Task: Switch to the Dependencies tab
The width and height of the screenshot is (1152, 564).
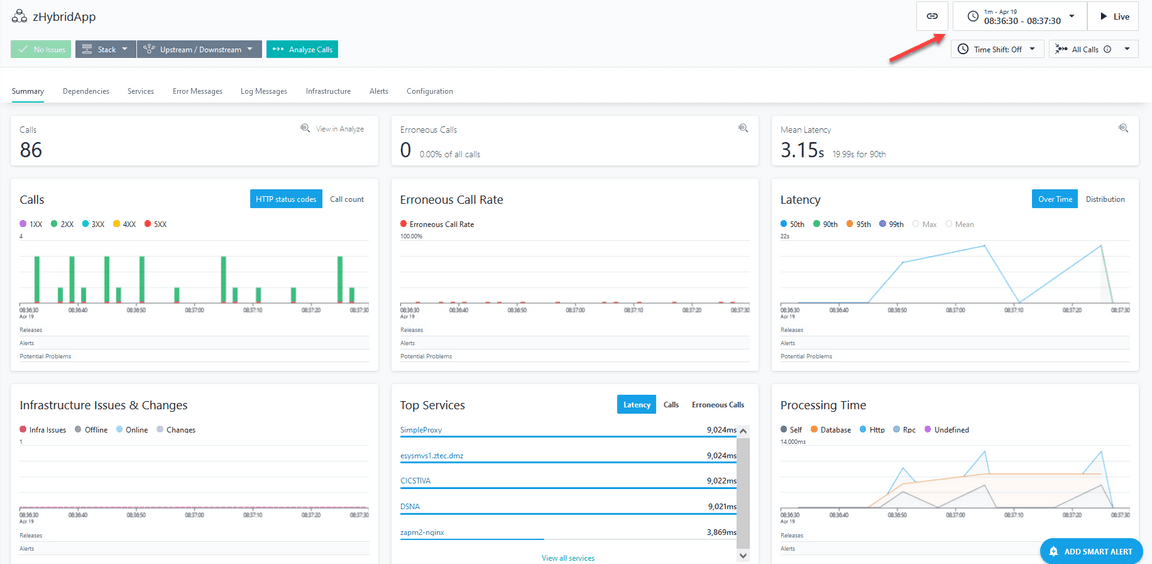Action: pyautogui.click(x=86, y=91)
